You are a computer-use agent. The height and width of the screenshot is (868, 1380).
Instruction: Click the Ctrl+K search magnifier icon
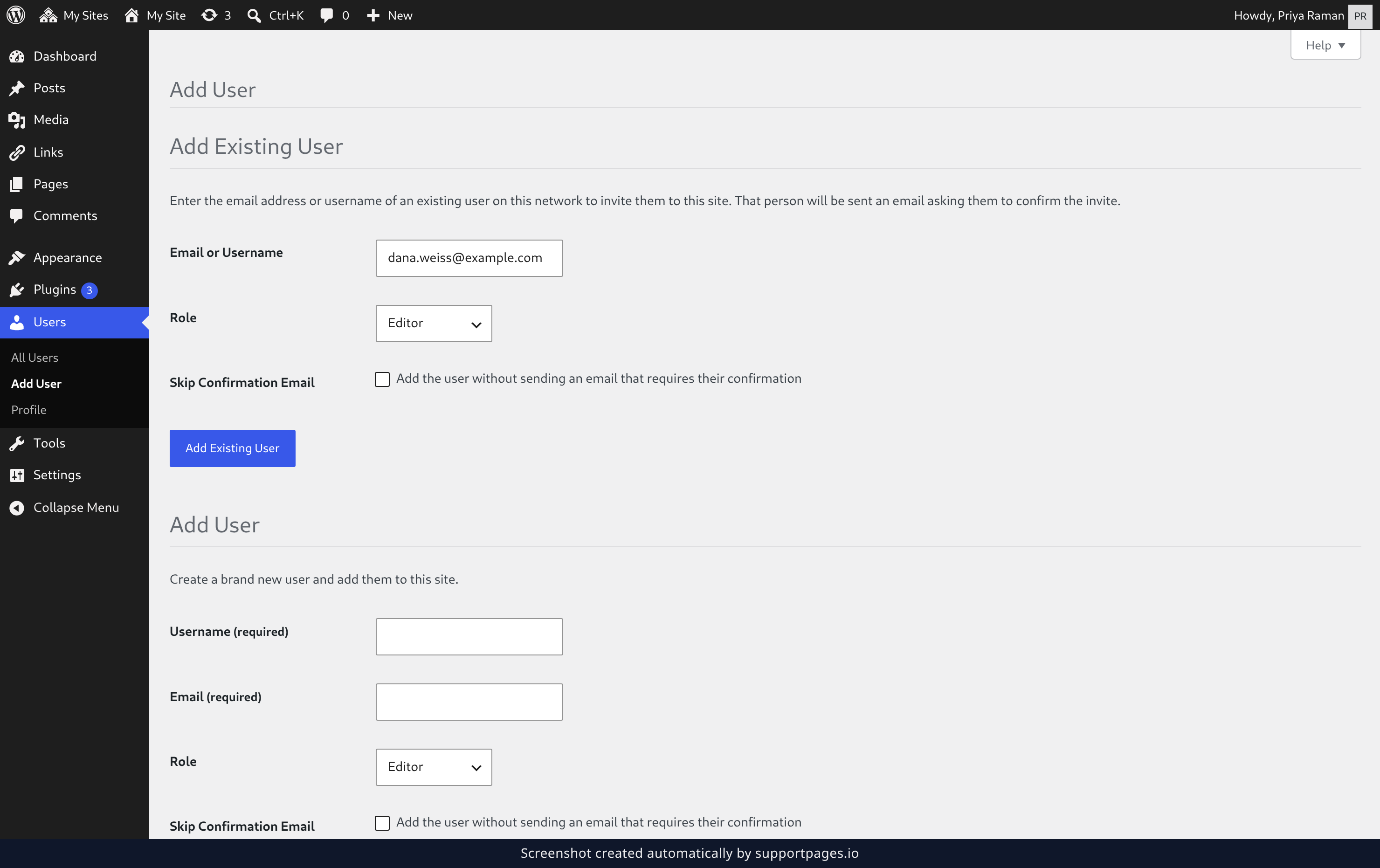tap(254, 15)
